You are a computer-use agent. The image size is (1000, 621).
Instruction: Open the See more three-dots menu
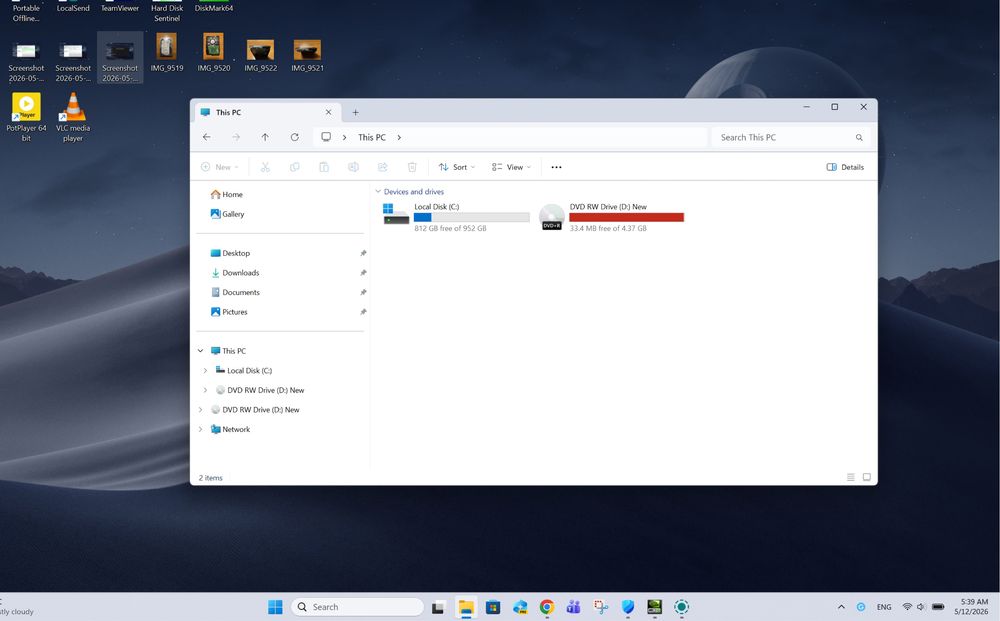556,167
